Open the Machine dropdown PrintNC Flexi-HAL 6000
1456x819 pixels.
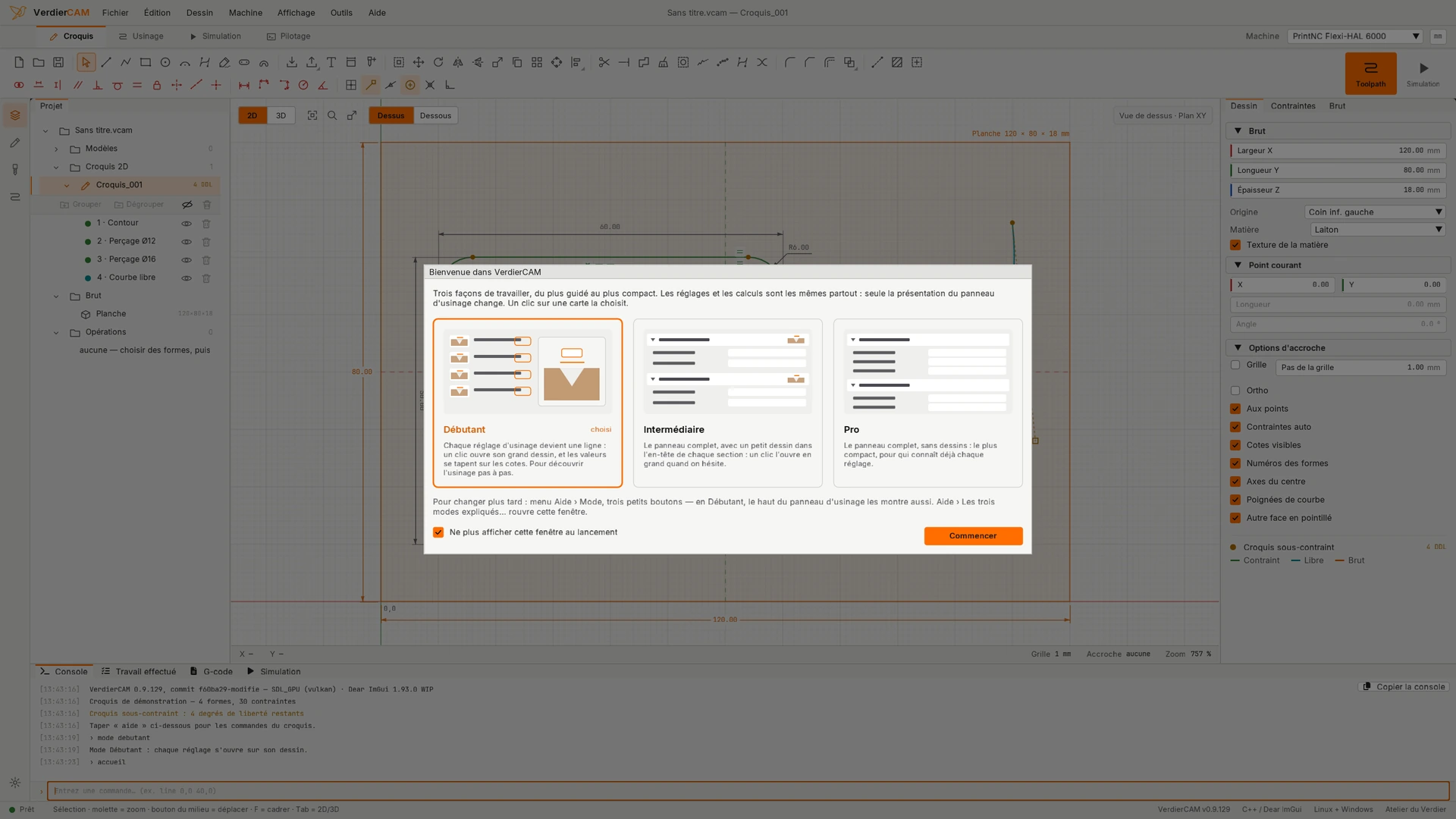pos(1354,36)
